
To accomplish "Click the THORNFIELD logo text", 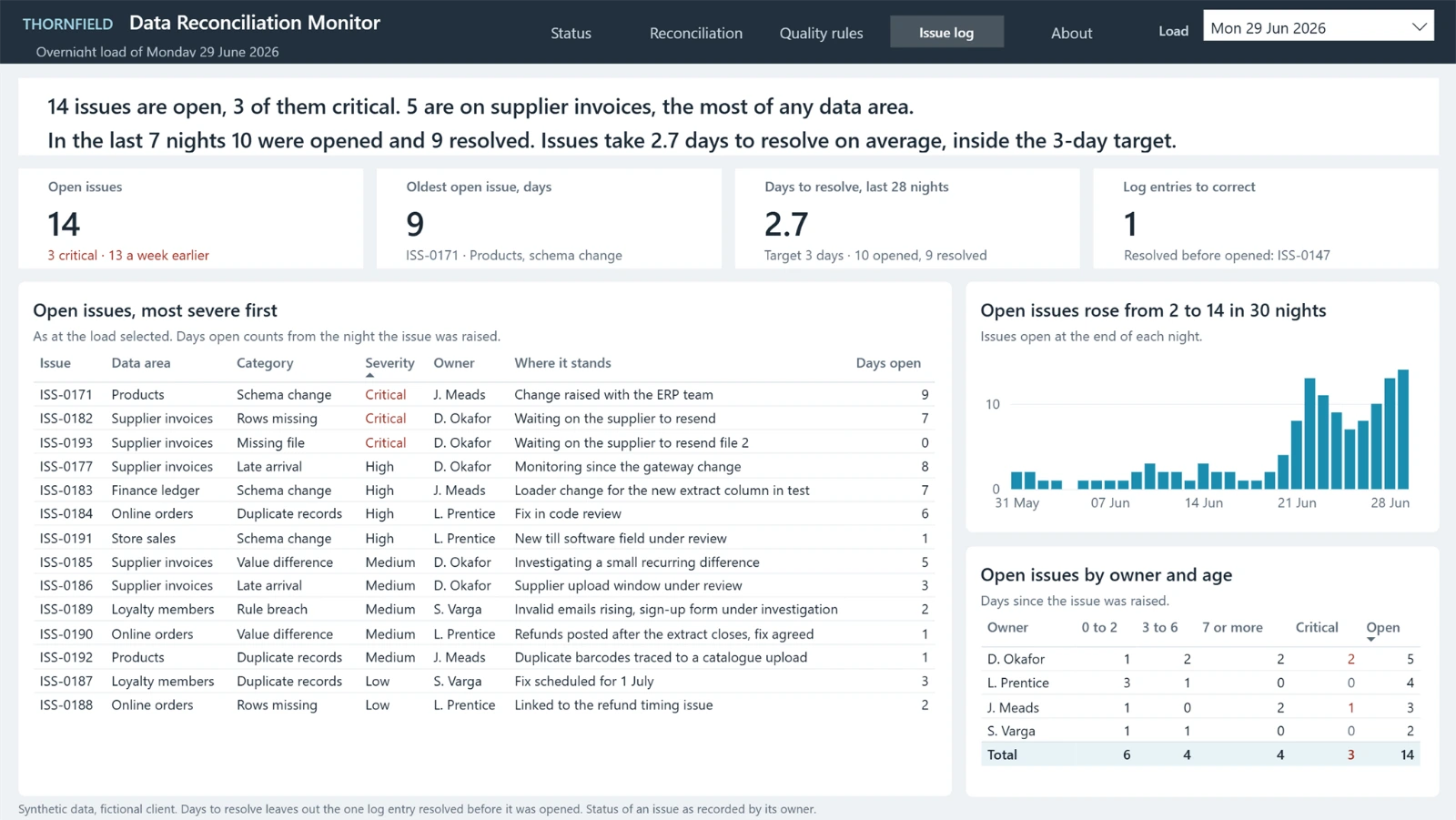I will coord(67,24).
